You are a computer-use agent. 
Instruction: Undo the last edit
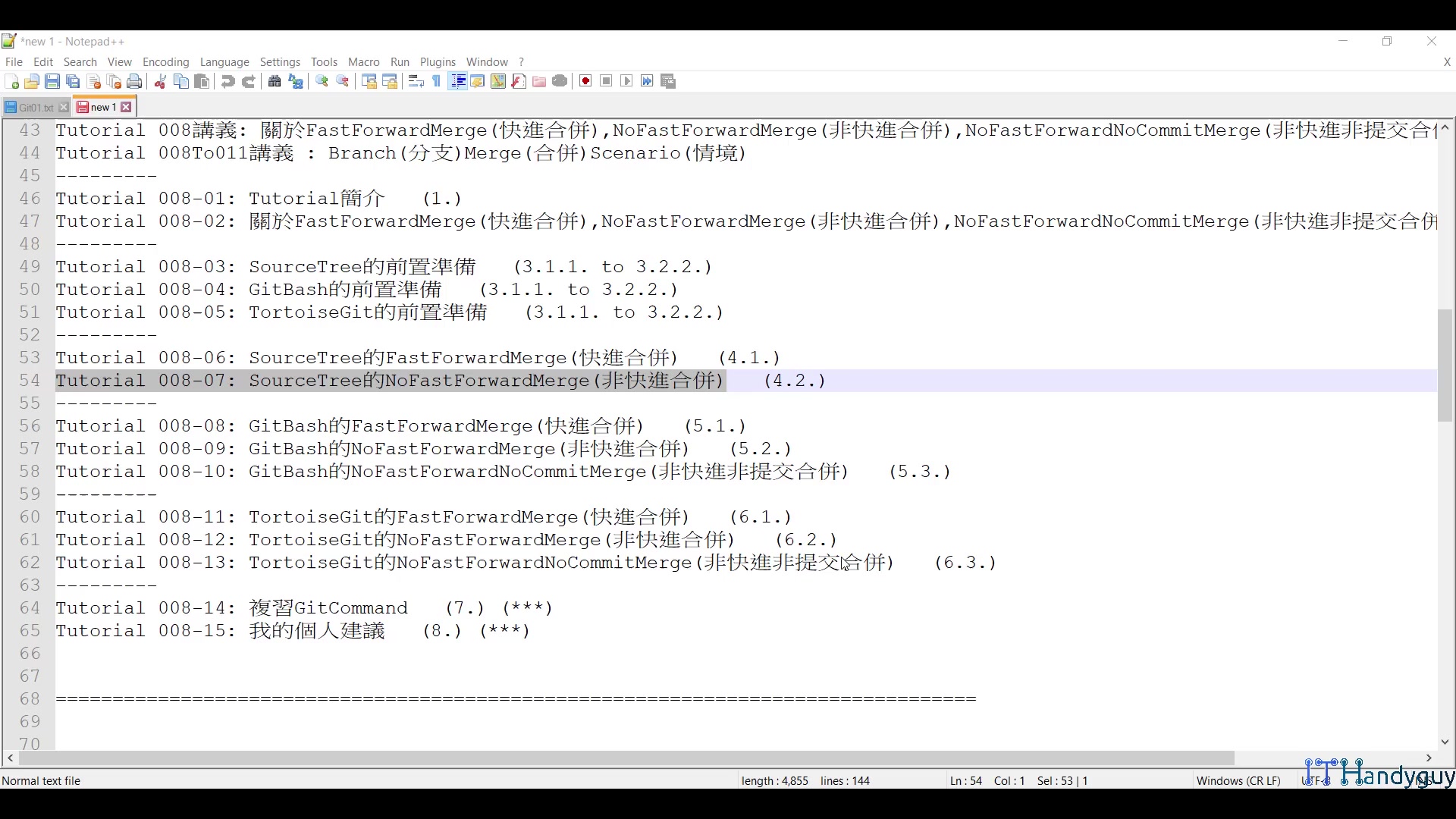click(227, 81)
